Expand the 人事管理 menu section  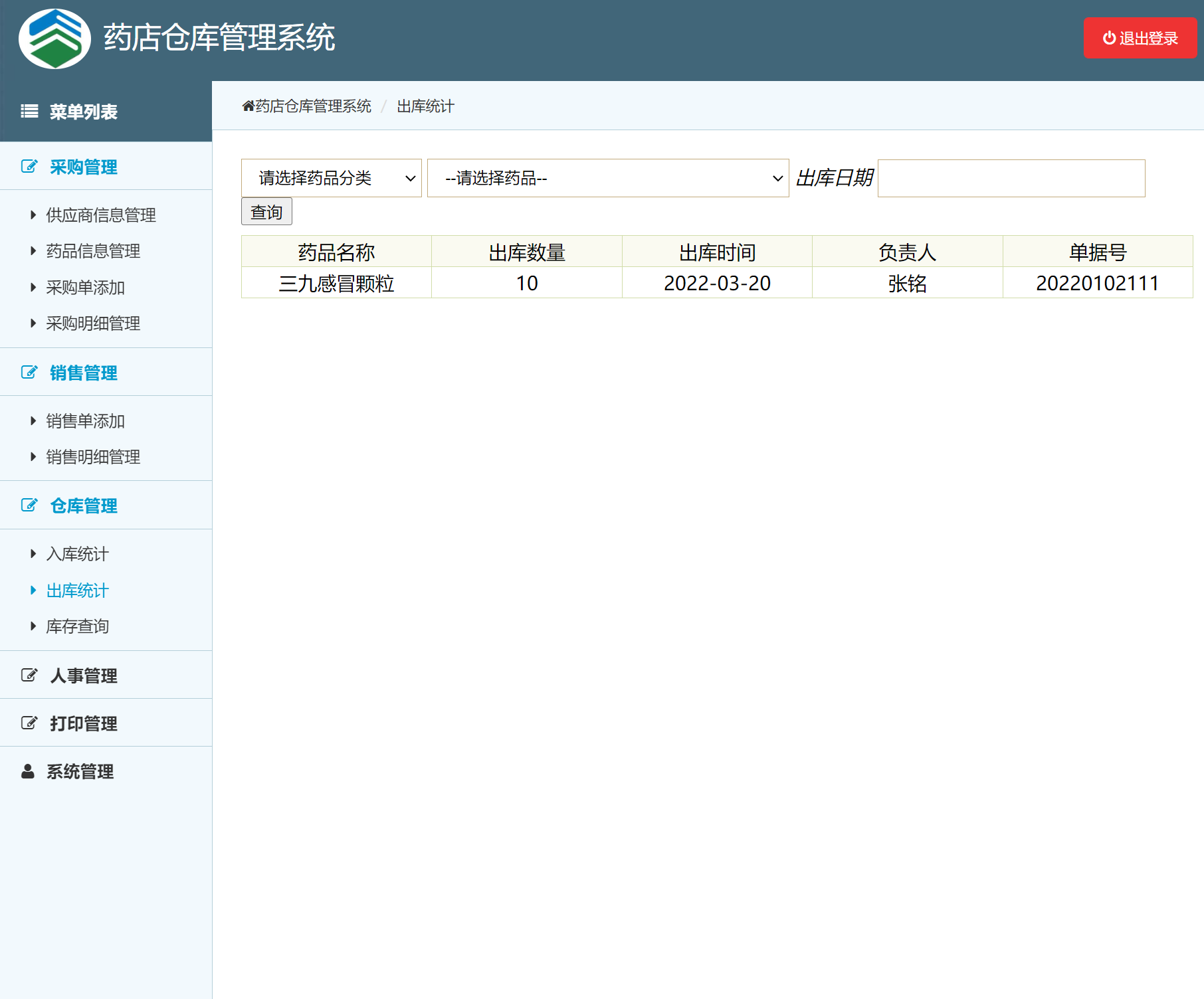82,676
